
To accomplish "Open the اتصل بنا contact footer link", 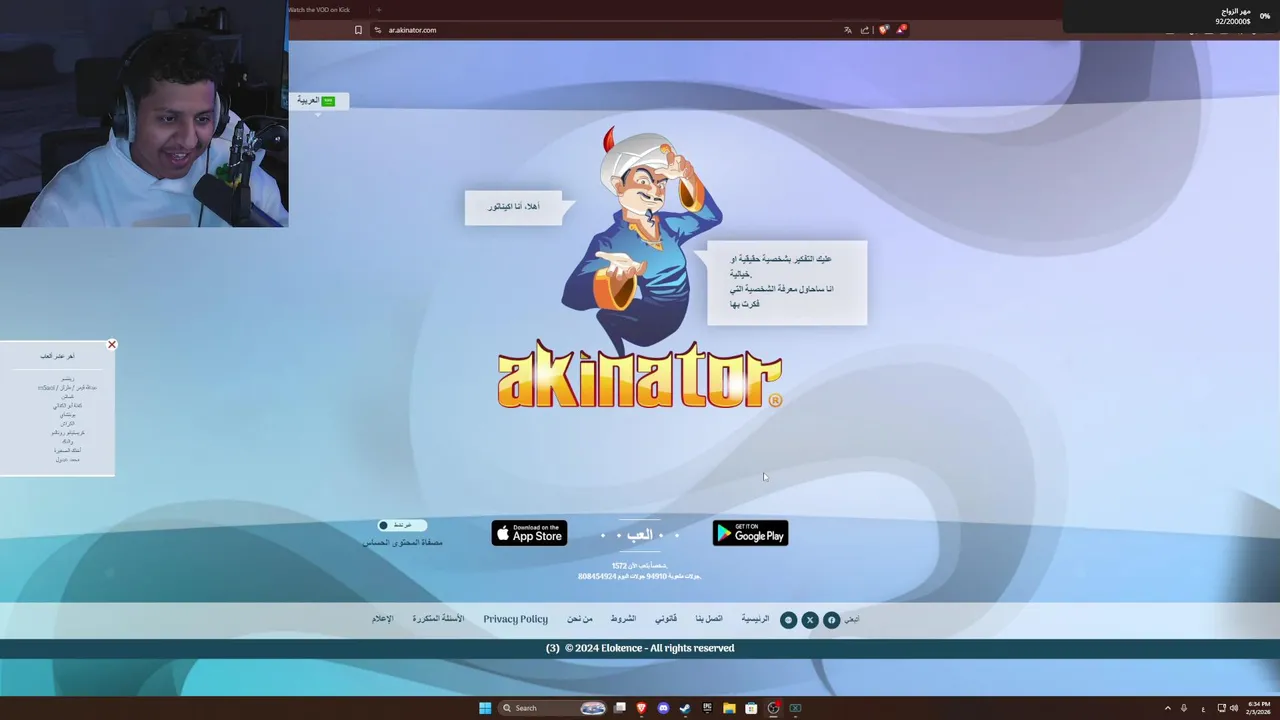I will point(709,619).
